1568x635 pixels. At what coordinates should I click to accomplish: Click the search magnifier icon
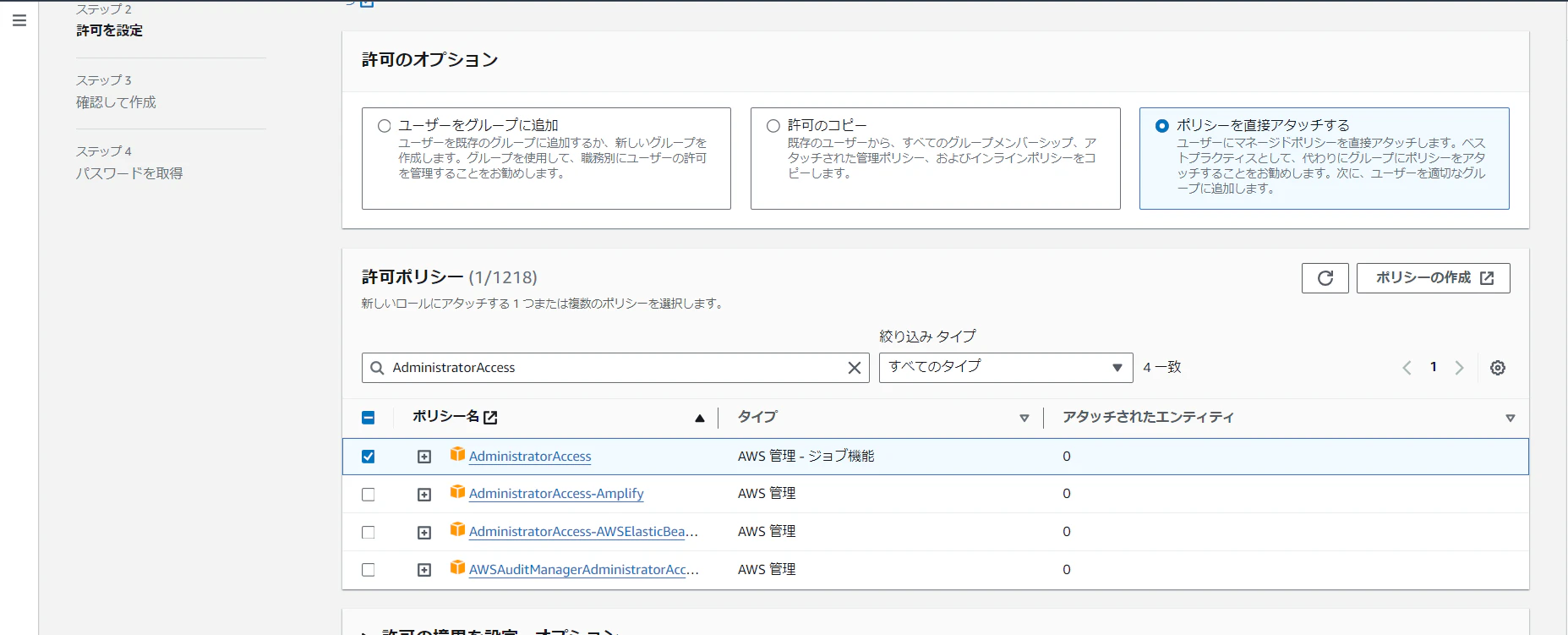378,368
